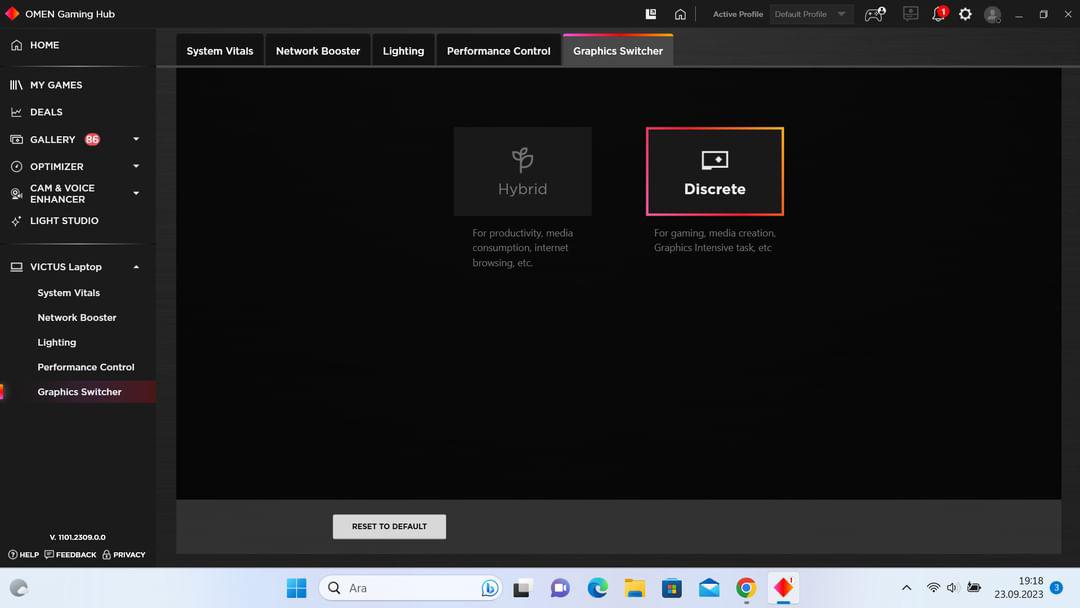Image resolution: width=1080 pixels, height=608 pixels.
Task: Open Performance Control in sidebar tree
Action: click(x=85, y=367)
